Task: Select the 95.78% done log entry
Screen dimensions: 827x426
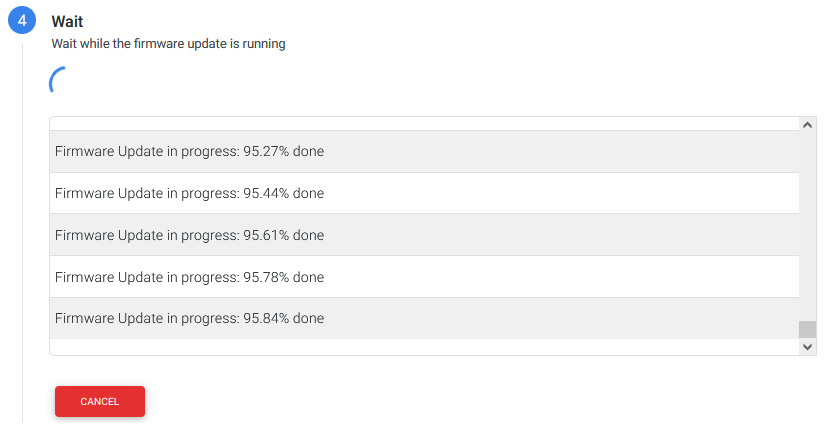Action: [x=189, y=277]
